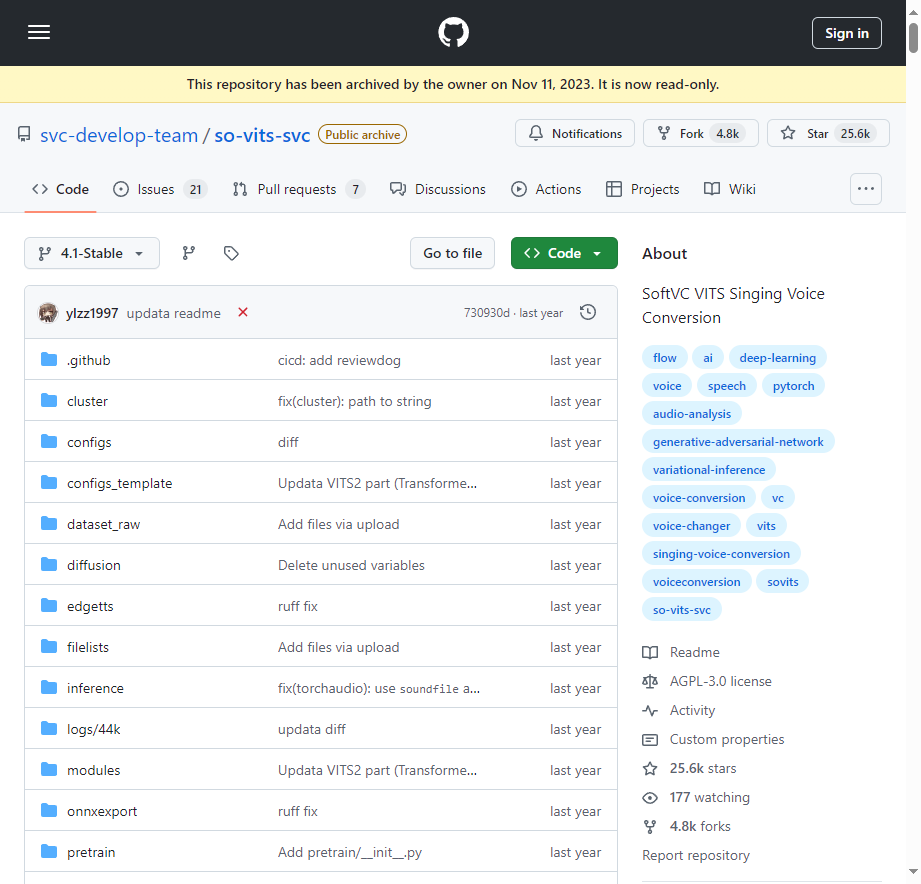Select the voice-changer topic tag

[691, 526]
